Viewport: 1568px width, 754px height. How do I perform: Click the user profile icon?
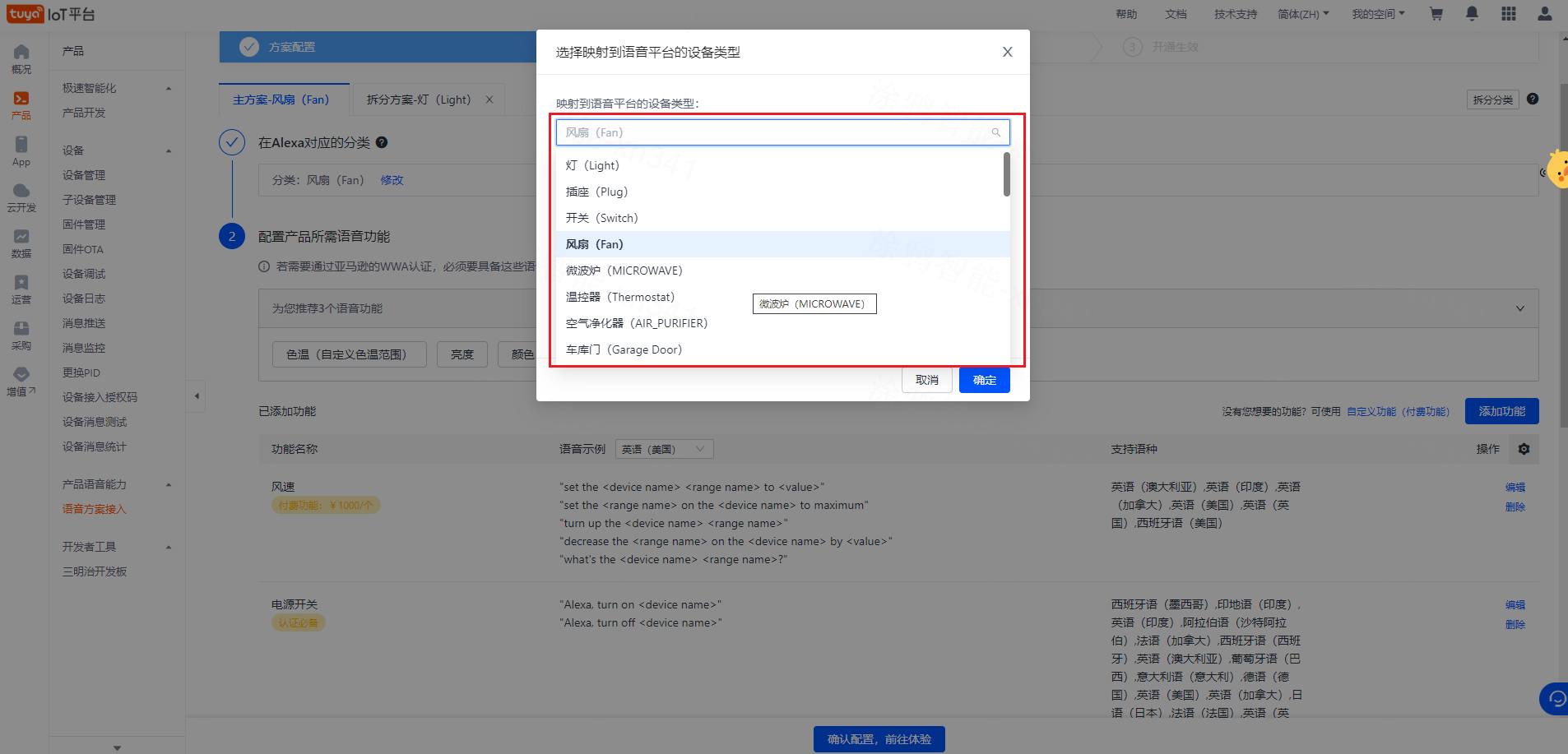[x=1544, y=14]
